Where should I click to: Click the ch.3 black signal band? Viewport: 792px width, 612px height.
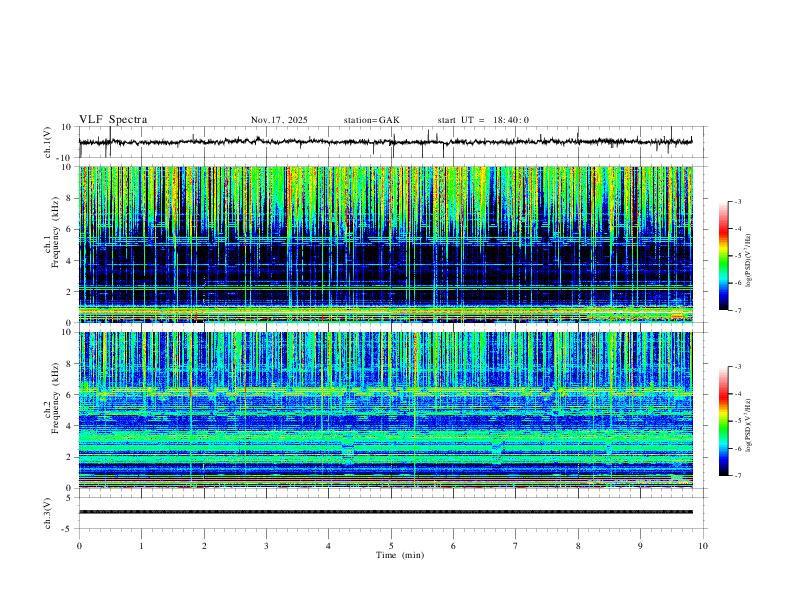tap(385, 512)
